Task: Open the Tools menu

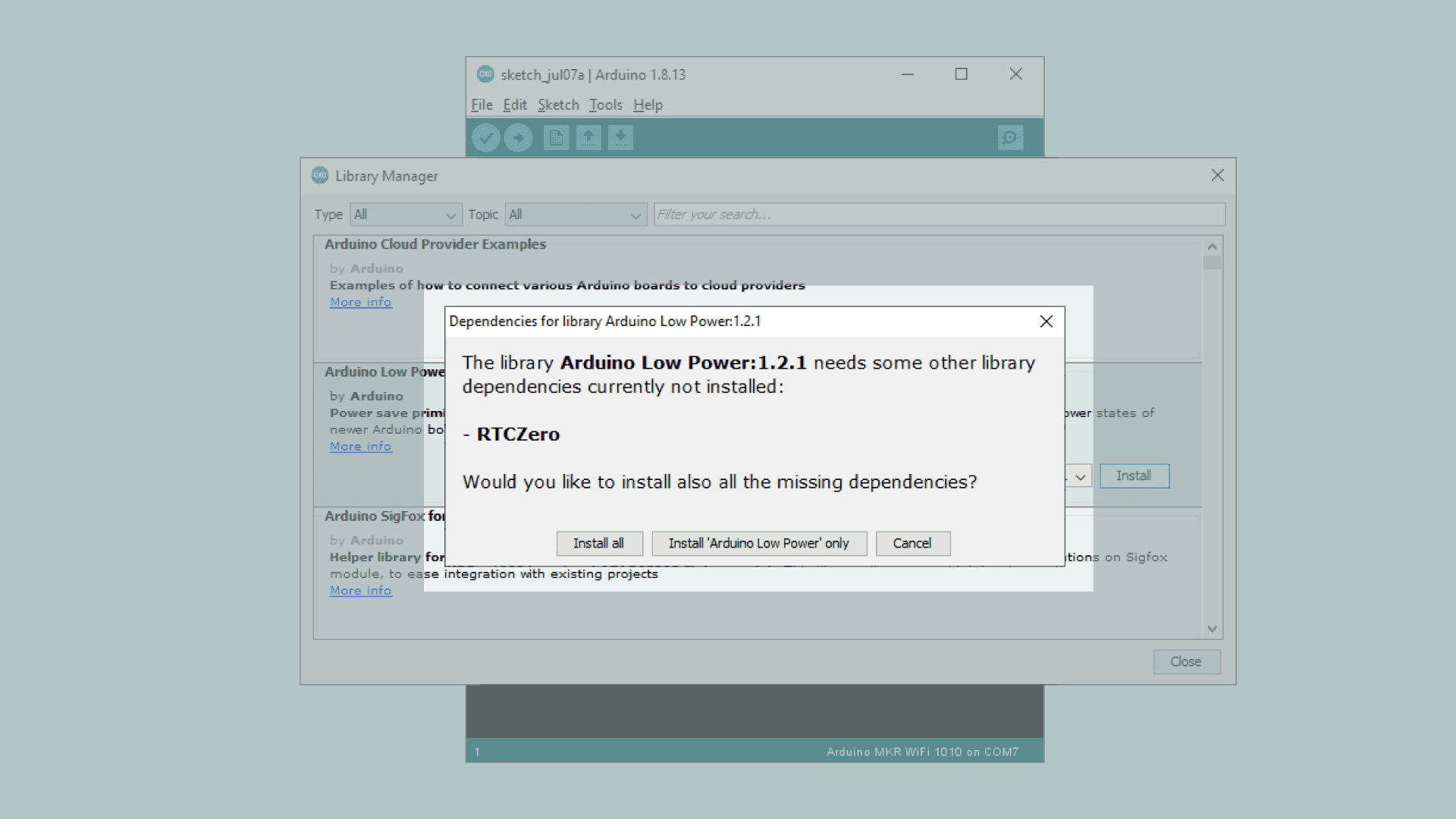Action: pyautogui.click(x=605, y=105)
